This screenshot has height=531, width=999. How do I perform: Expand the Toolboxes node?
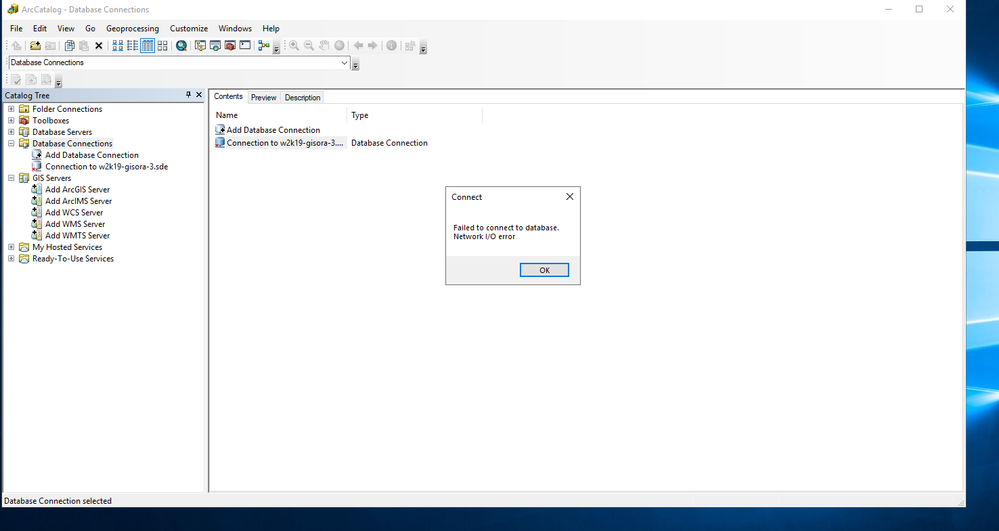pyautogui.click(x=11, y=120)
